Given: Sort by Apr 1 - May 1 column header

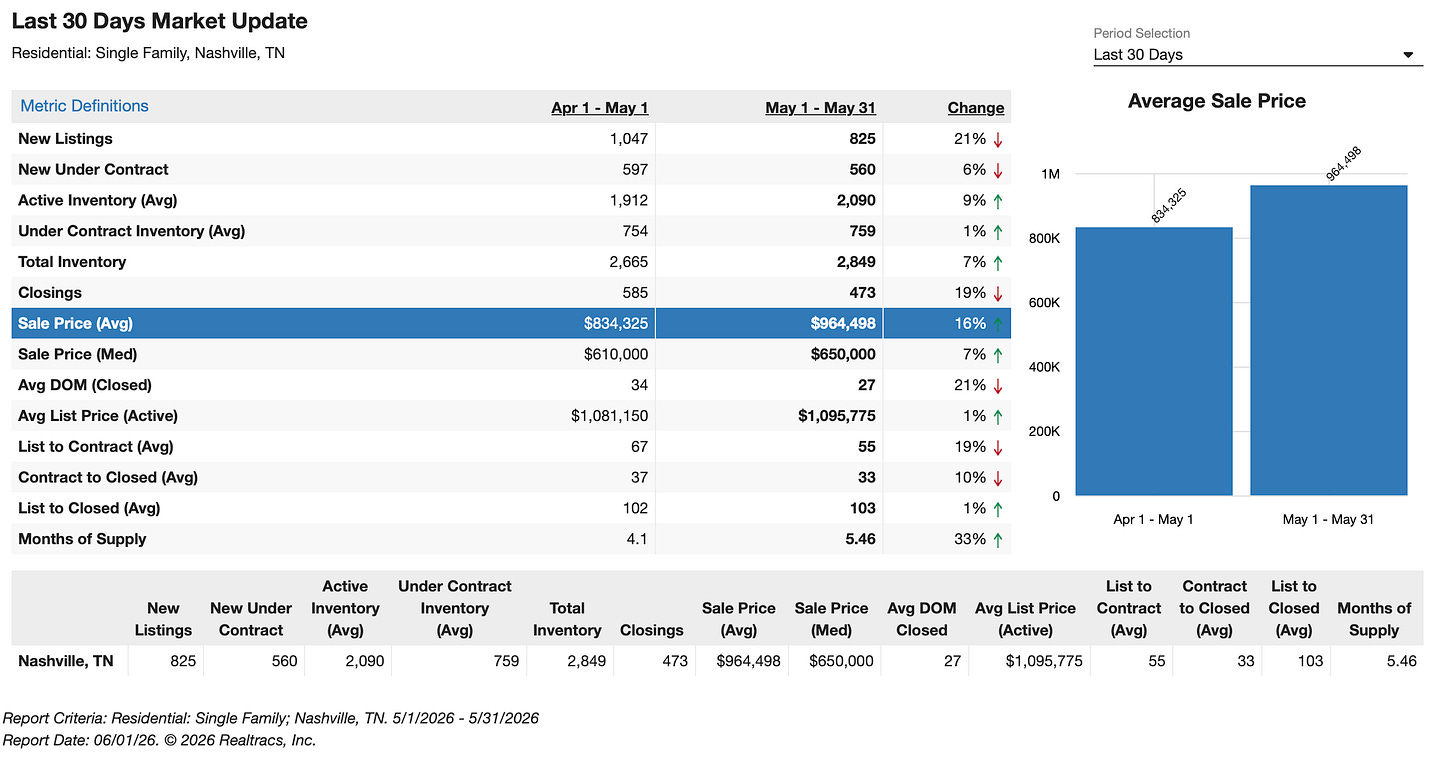Looking at the screenshot, I should (600, 108).
